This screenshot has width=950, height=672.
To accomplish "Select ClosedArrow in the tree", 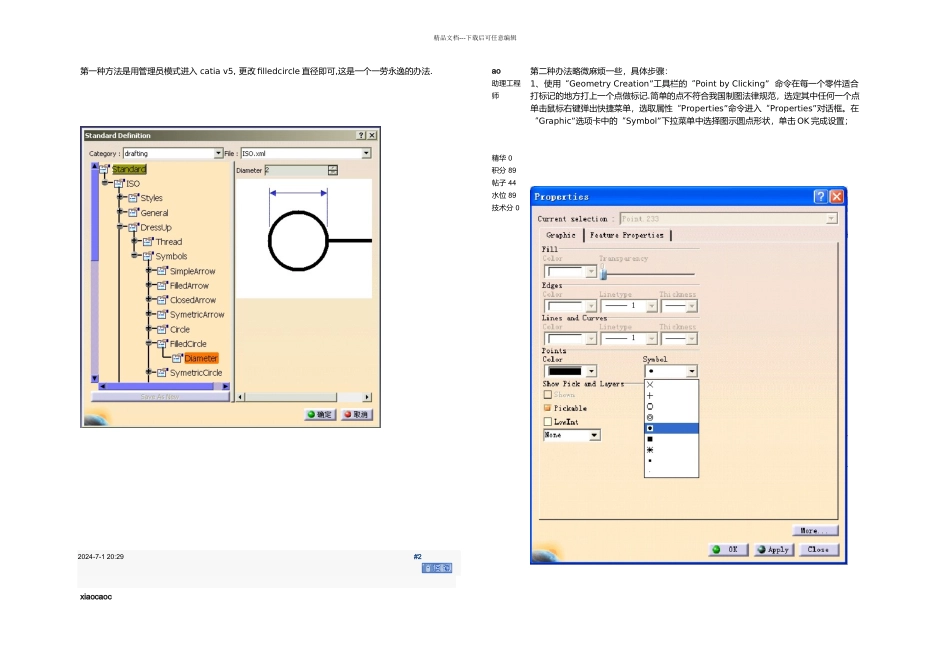I will 193,300.
